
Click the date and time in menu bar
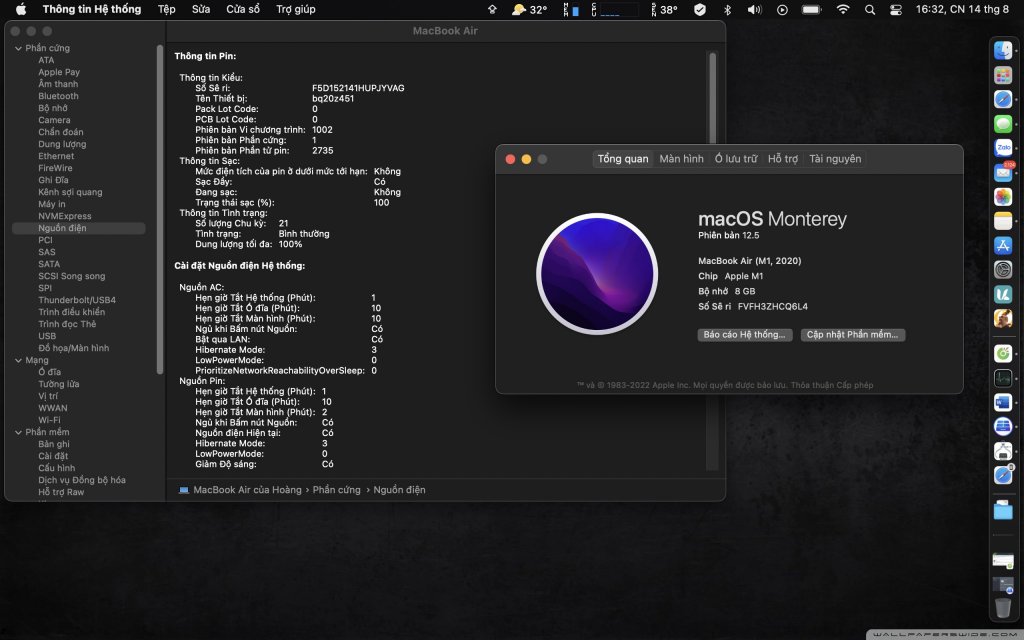point(961,9)
